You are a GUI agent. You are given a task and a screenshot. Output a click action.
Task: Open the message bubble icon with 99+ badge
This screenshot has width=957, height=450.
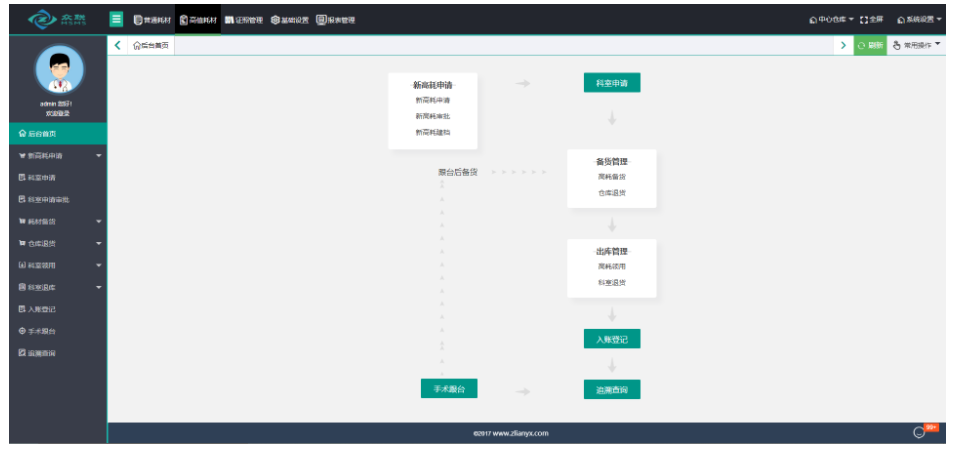pos(920,432)
